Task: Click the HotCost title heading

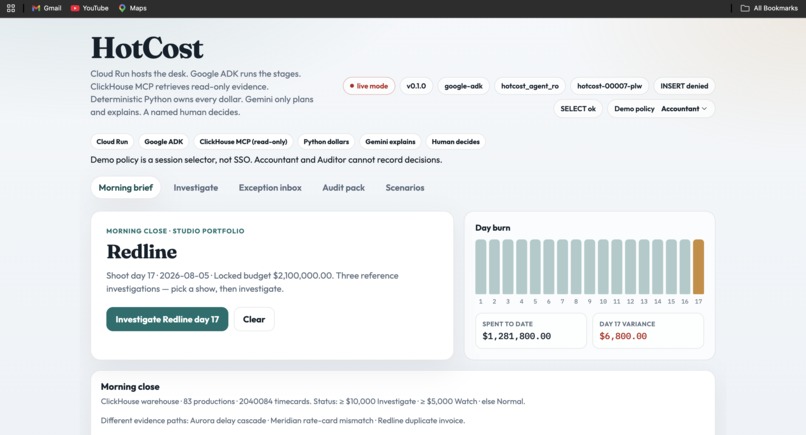Action: (x=147, y=48)
